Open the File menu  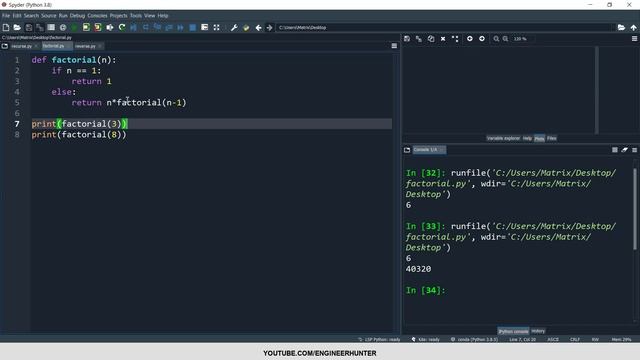6,16
